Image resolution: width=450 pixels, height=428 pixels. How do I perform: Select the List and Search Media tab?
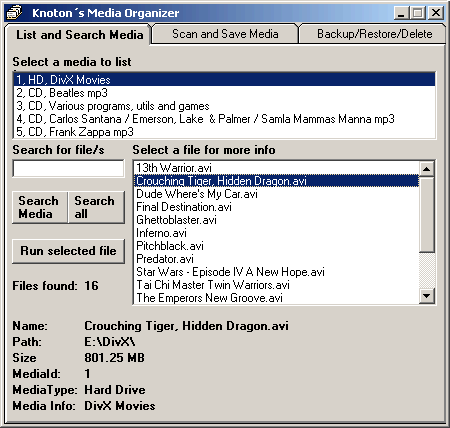pos(79,35)
